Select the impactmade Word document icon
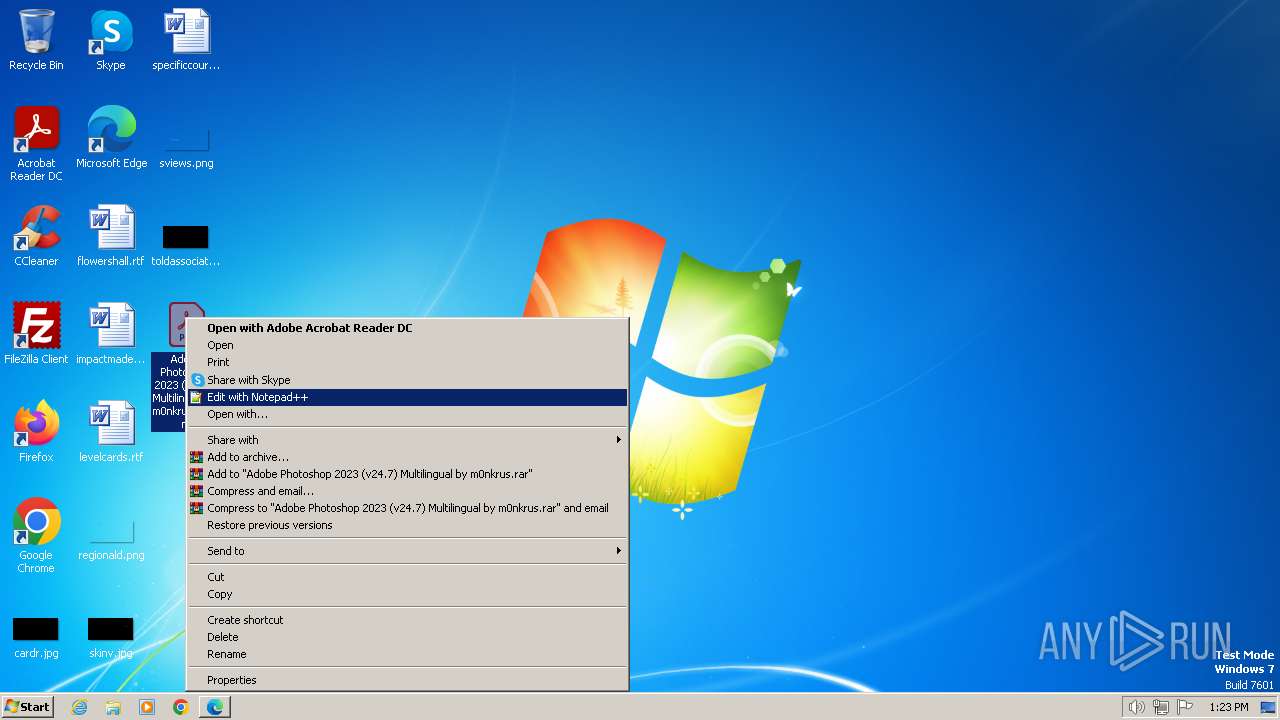Image resolution: width=1280 pixels, height=720 pixels. [x=111, y=334]
